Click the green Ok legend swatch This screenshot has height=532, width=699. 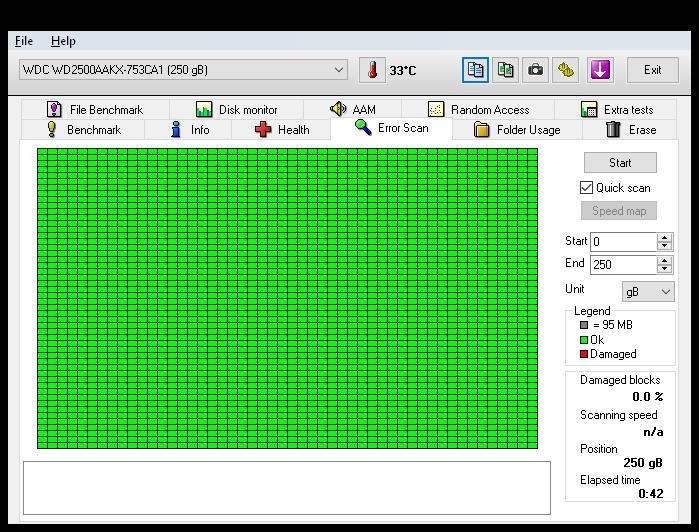pos(584,340)
